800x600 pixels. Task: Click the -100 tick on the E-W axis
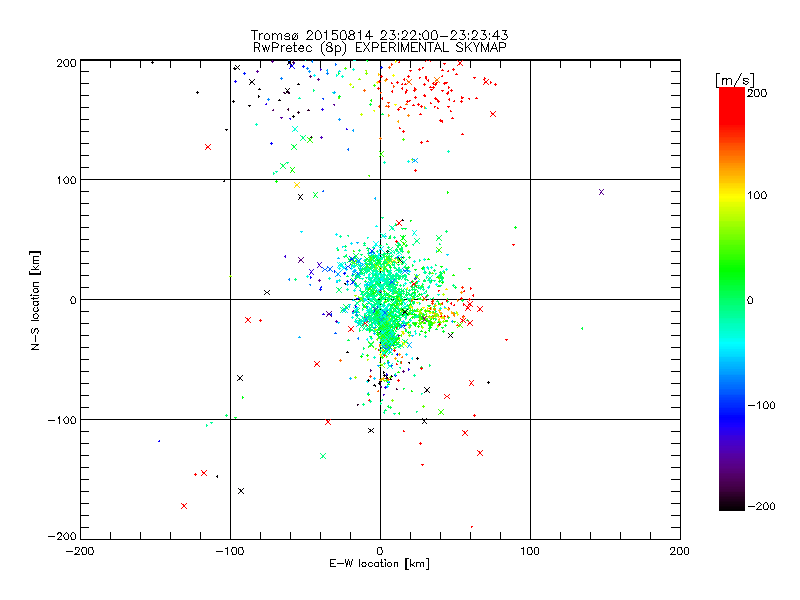coord(230,551)
